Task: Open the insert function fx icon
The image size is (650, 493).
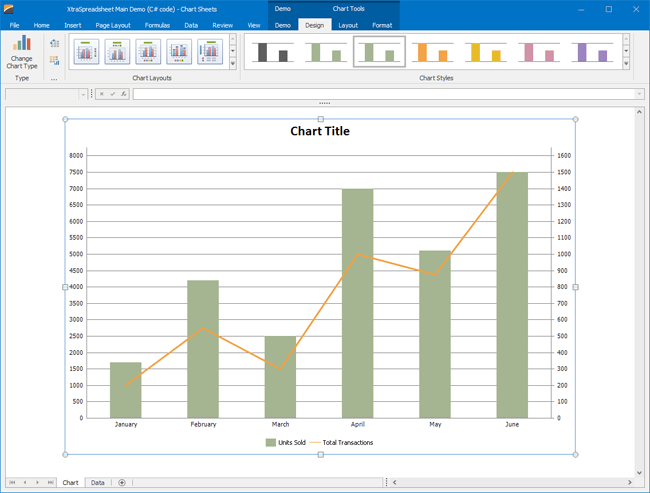Action: click(123, 94)
